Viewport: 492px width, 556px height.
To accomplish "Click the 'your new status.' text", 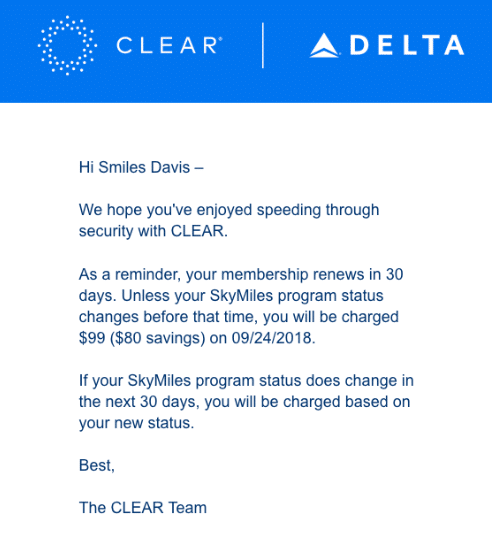I will coord(136,423).
